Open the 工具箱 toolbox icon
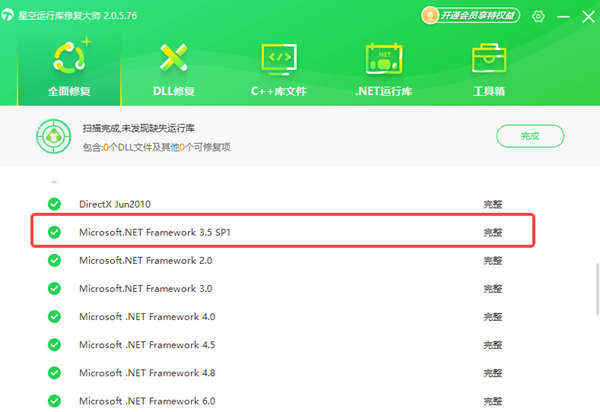 [x=489, y=58]
